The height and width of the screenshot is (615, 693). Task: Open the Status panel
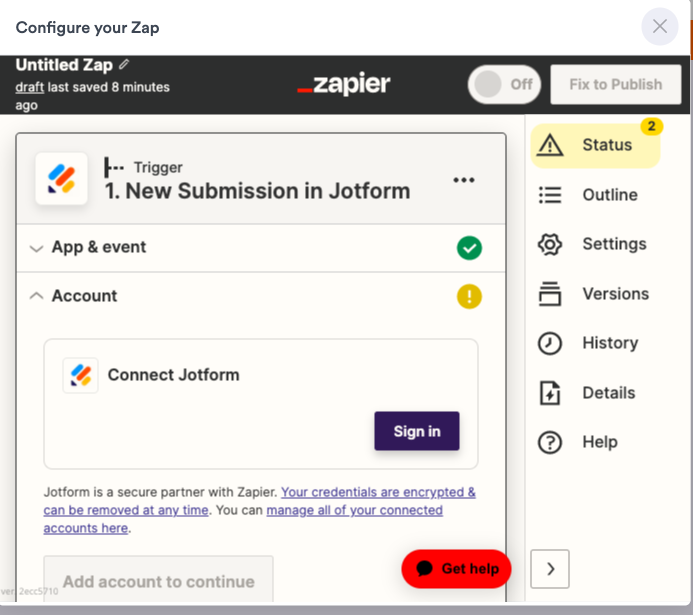coord(595,145)
